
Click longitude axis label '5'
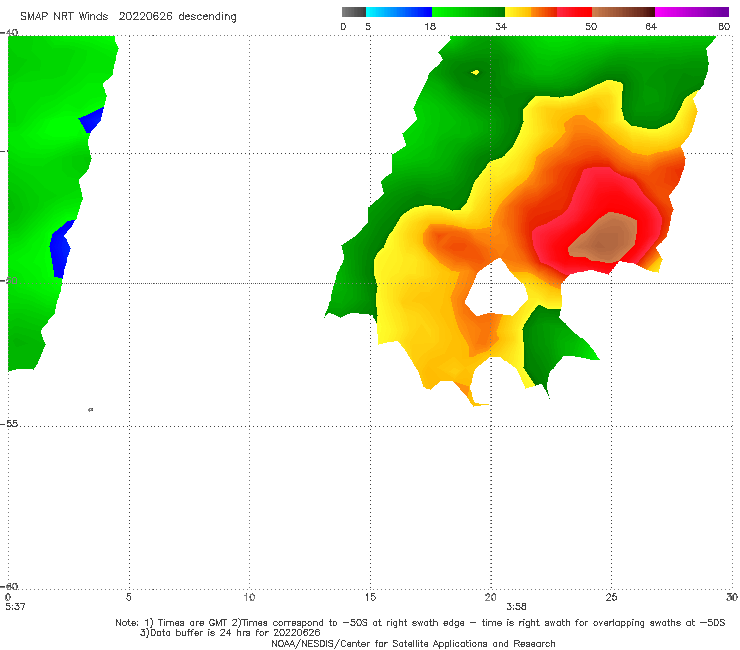click(128, 597)
